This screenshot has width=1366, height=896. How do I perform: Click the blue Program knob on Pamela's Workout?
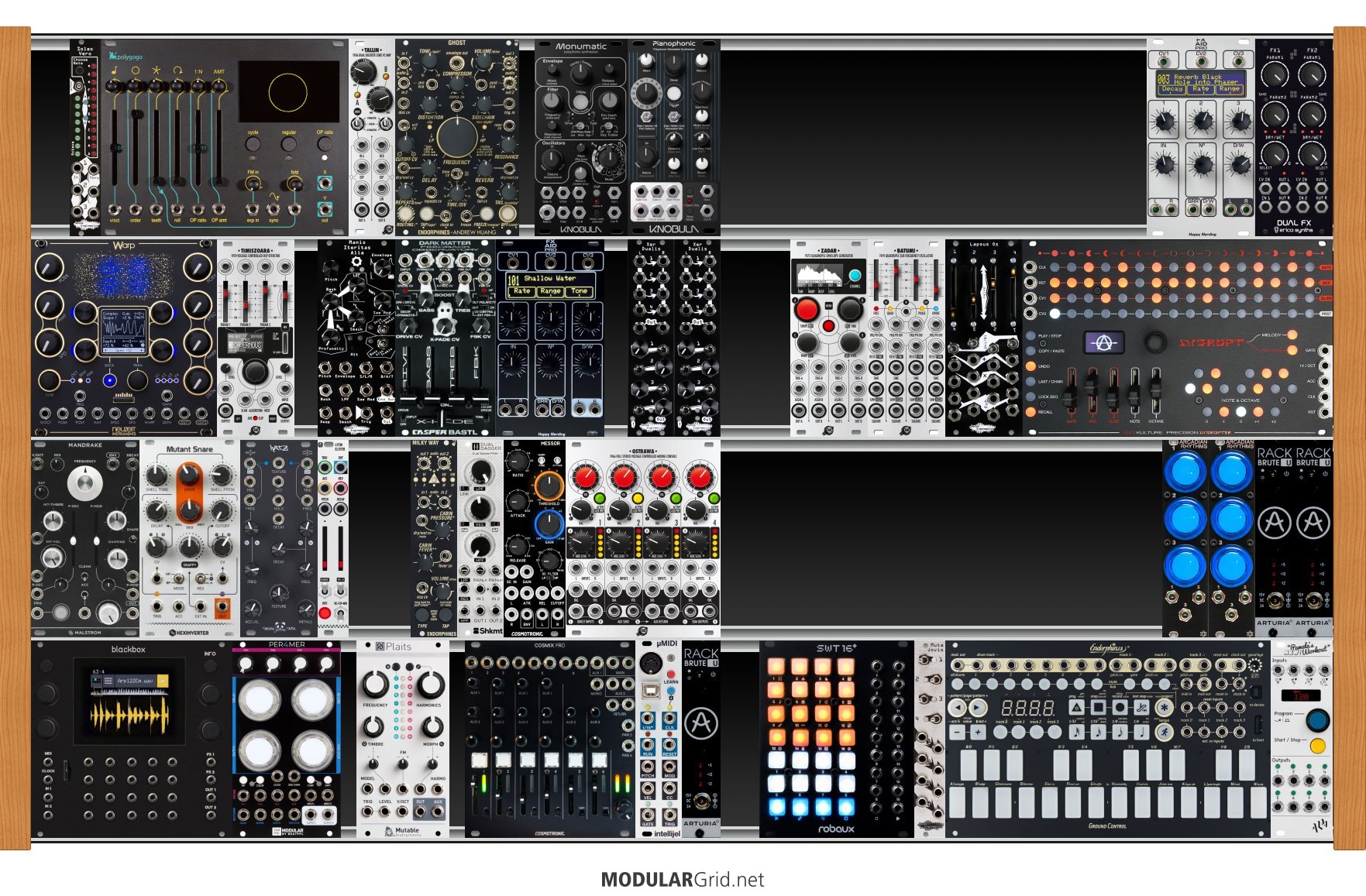click(1318, 720)
